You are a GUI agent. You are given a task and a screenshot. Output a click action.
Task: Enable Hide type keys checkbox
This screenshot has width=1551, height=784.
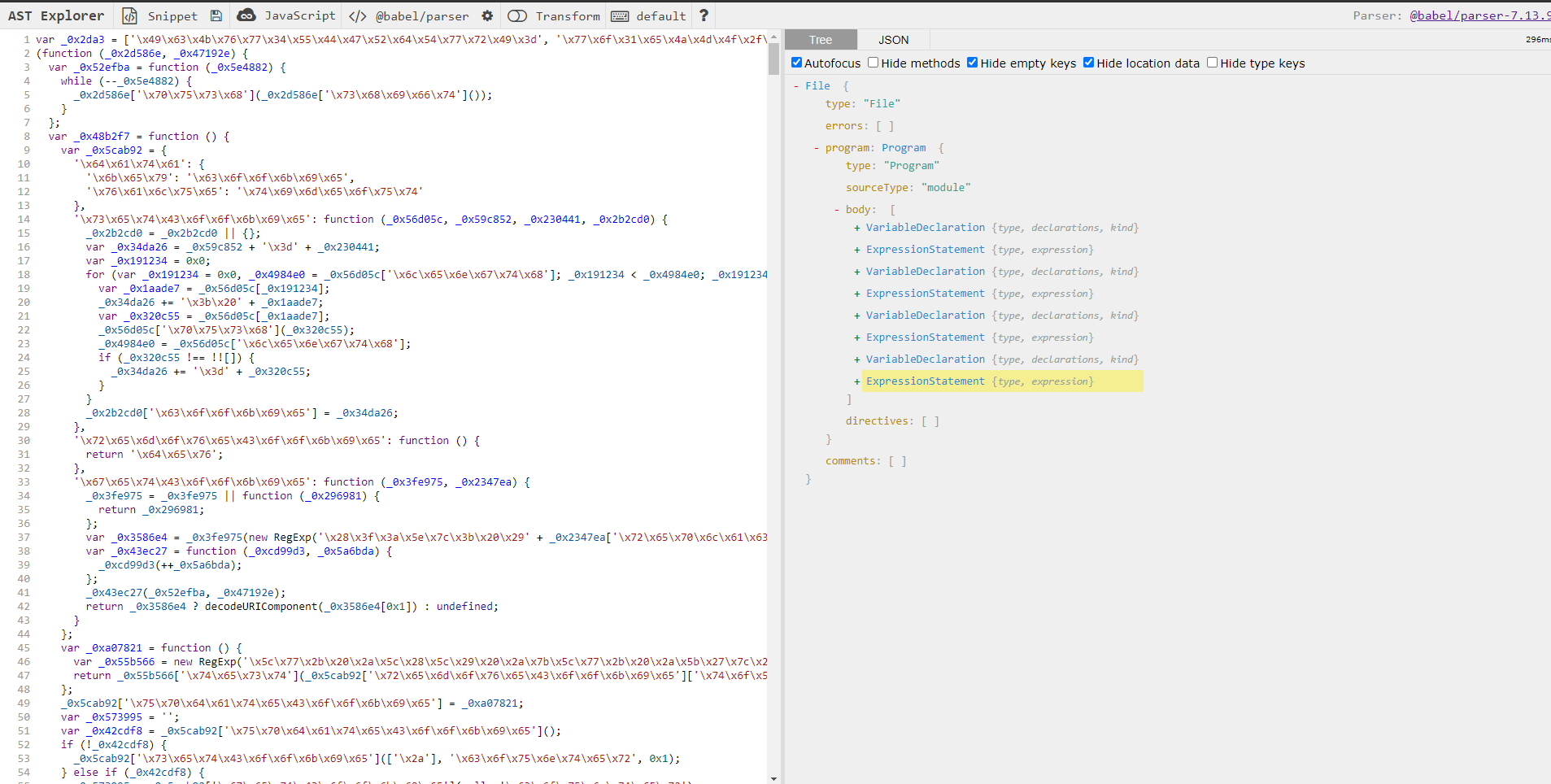[x=1212, y=63]
